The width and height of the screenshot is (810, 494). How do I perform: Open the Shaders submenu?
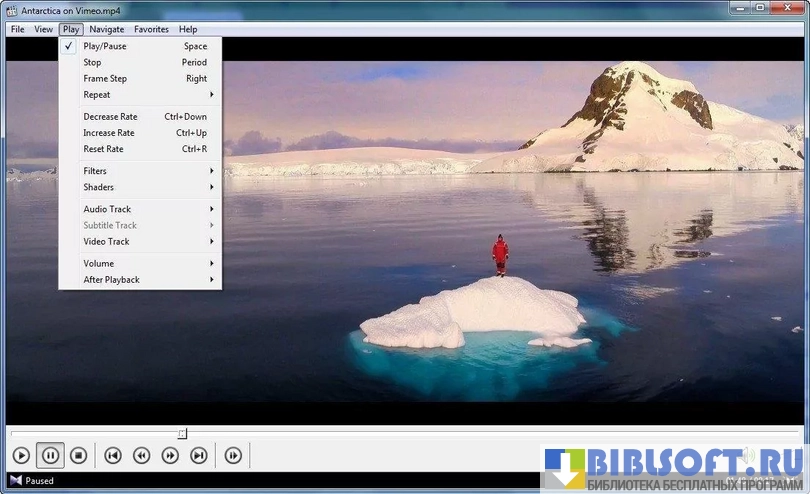coord(98,187)
